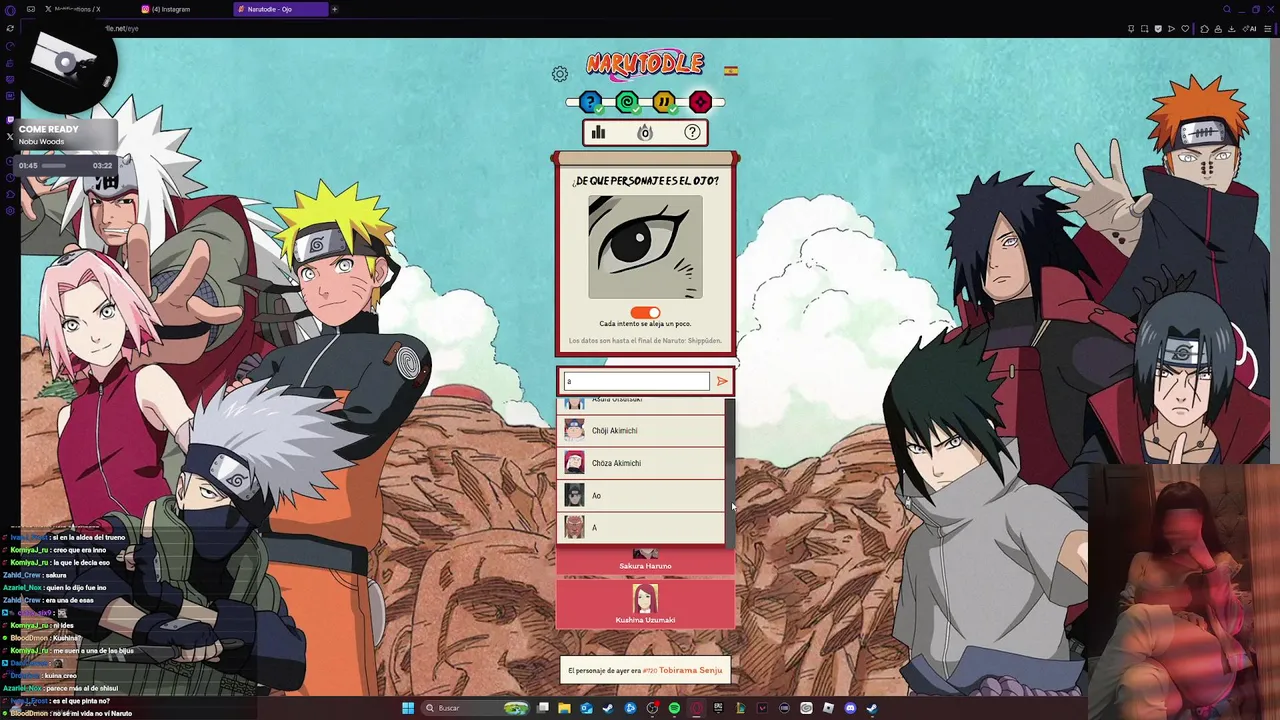1280x720 pixels.
Task: Click the character guess input field
Action: [637, 381]
